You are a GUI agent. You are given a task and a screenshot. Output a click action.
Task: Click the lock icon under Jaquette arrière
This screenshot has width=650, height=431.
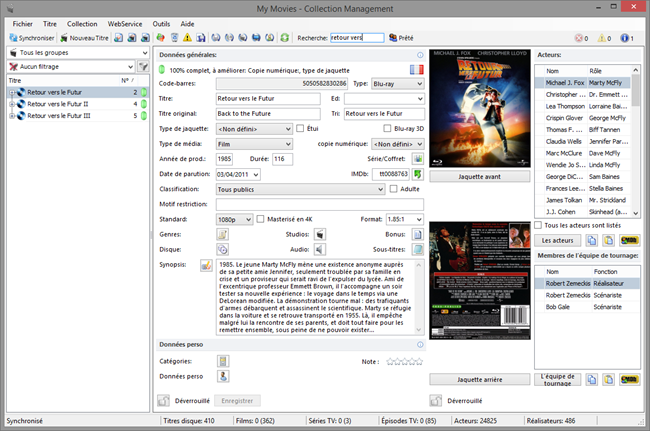click(436, 401)
